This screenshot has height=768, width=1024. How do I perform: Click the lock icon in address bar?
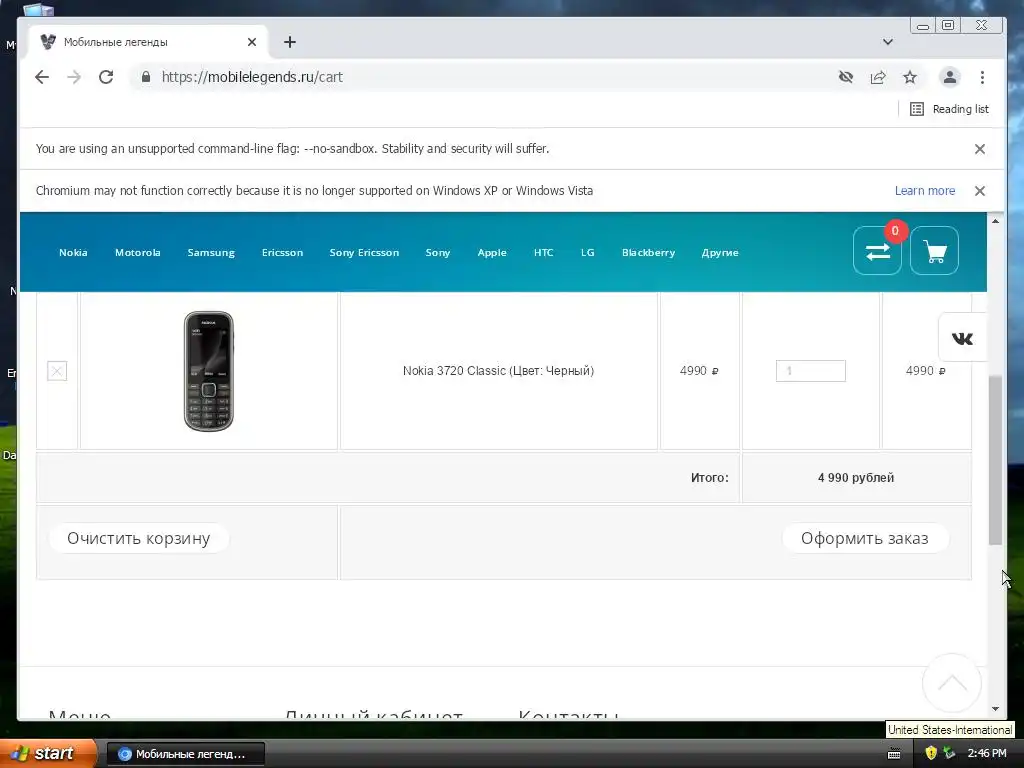tap(146, 77)
